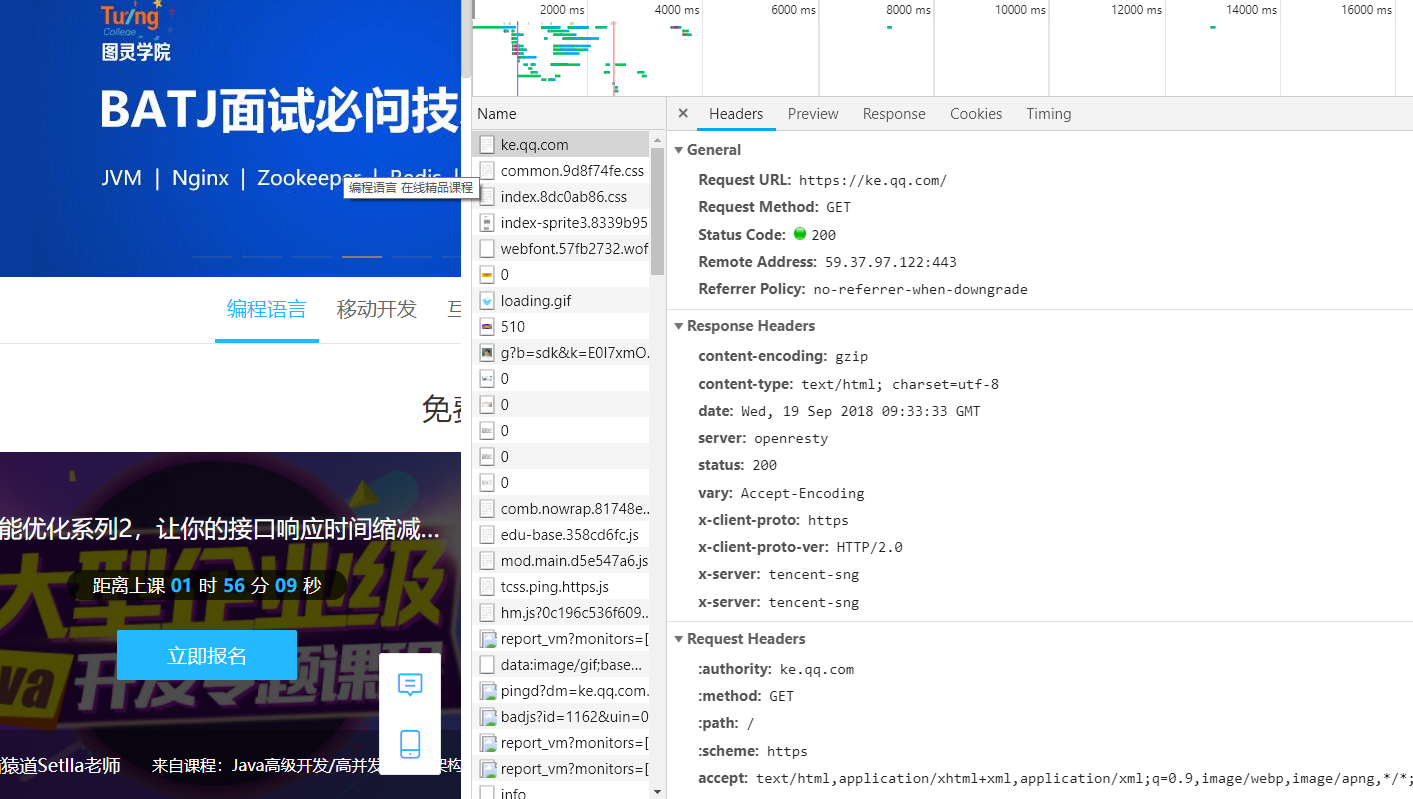Select the index-sprite3.8339b95 request
The height and width of the screenshot is (799, 1413).
click(561, 223)
